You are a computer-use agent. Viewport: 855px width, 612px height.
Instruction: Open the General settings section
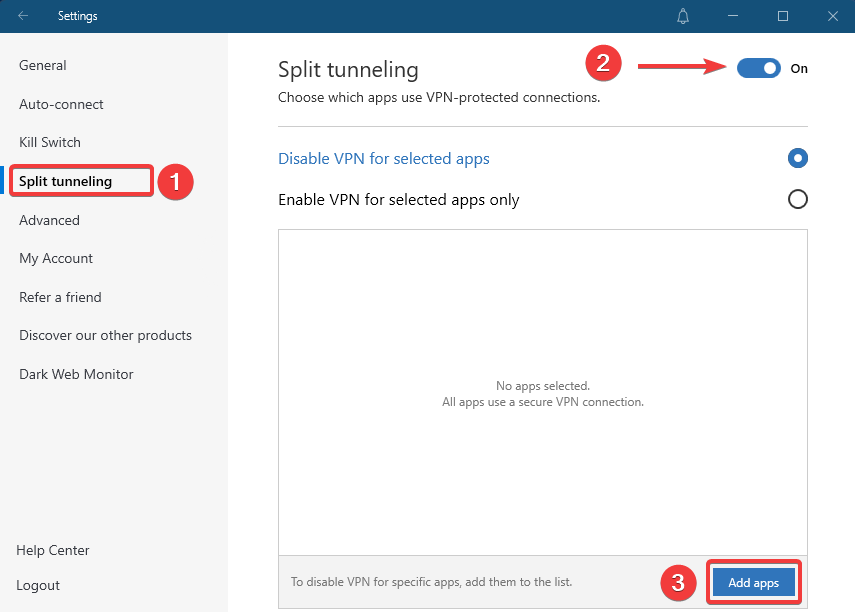(x=42, y=65)
